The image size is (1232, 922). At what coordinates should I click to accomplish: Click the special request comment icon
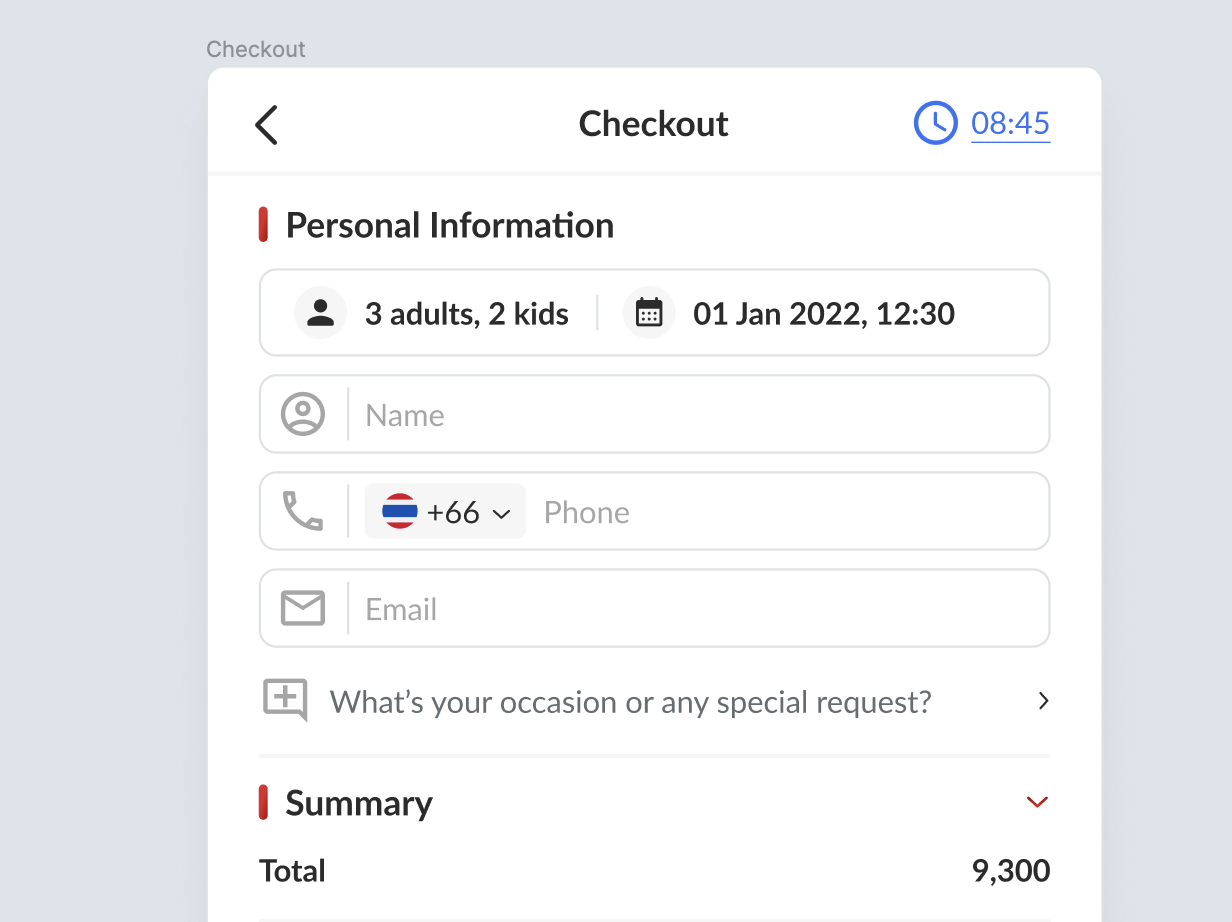pos(285,700)
